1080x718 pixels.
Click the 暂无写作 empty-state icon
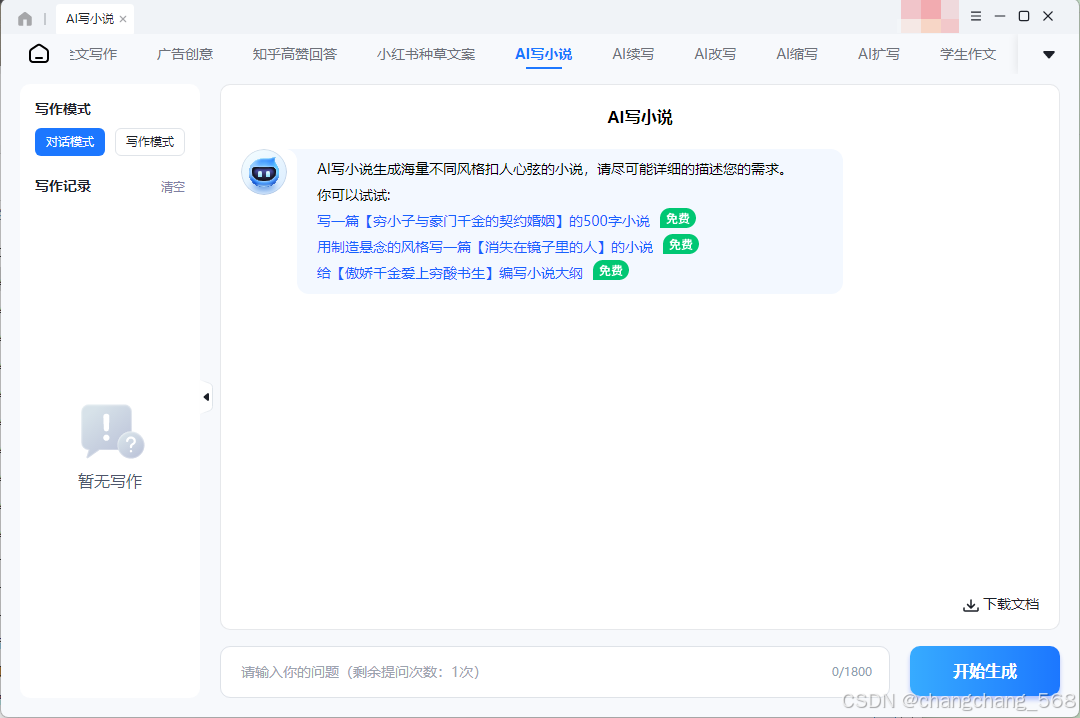[x=112, y=431]
